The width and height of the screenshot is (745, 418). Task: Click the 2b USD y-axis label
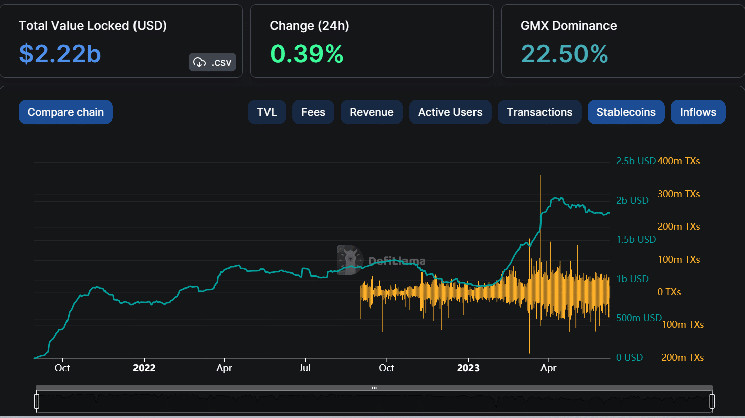(x=634, y=201)
